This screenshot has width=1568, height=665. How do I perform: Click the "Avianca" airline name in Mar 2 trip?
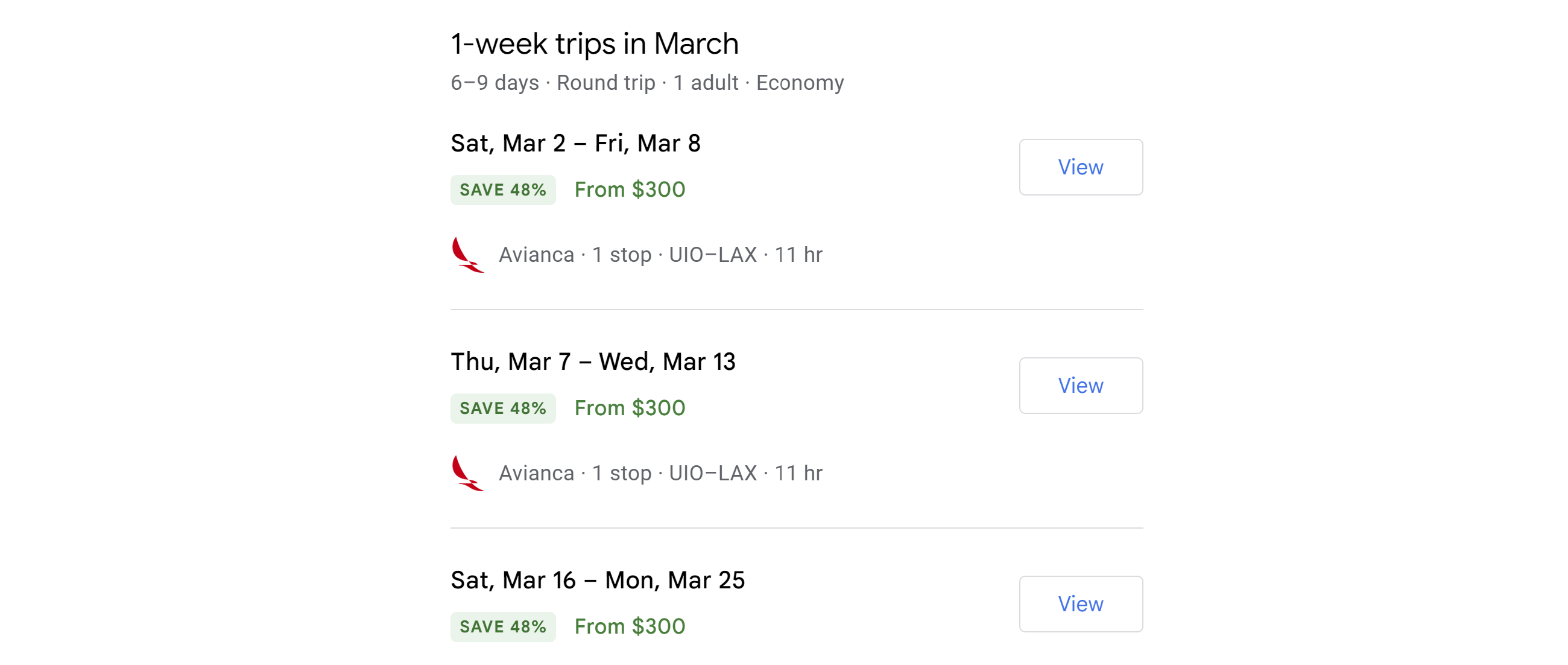pos(536,255)
